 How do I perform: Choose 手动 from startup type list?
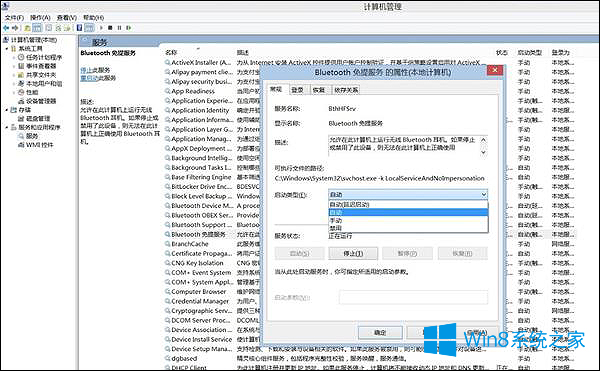pyautogui.click(x=408, y=220)
